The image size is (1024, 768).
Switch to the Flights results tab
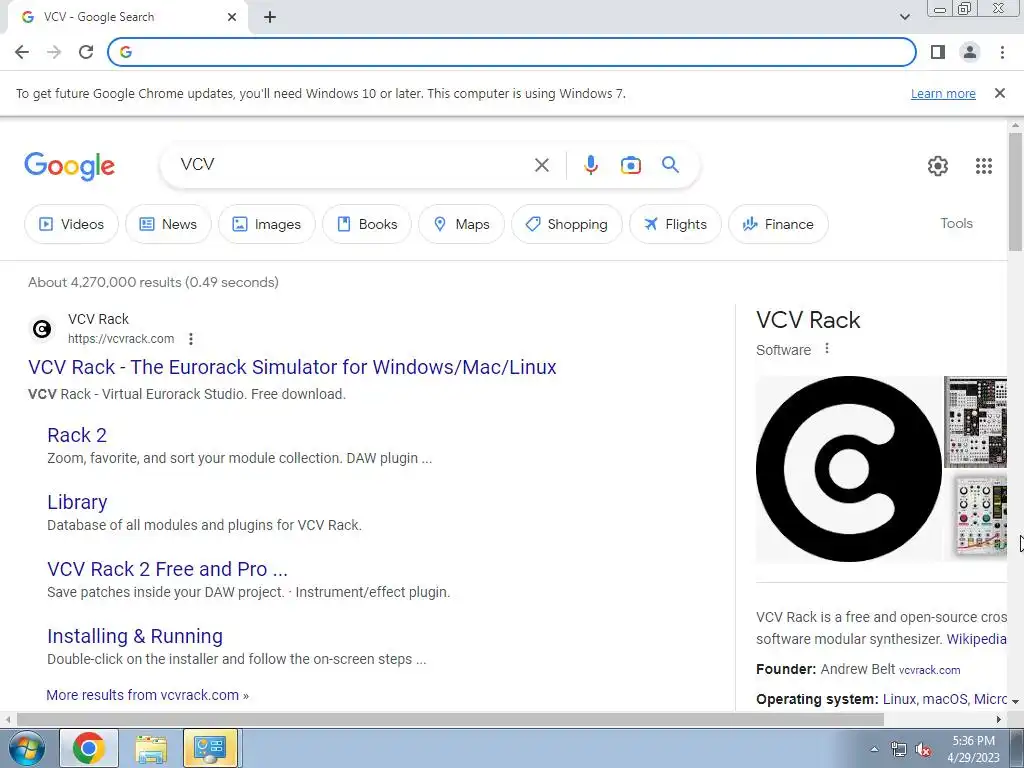[x=675, y=224]
